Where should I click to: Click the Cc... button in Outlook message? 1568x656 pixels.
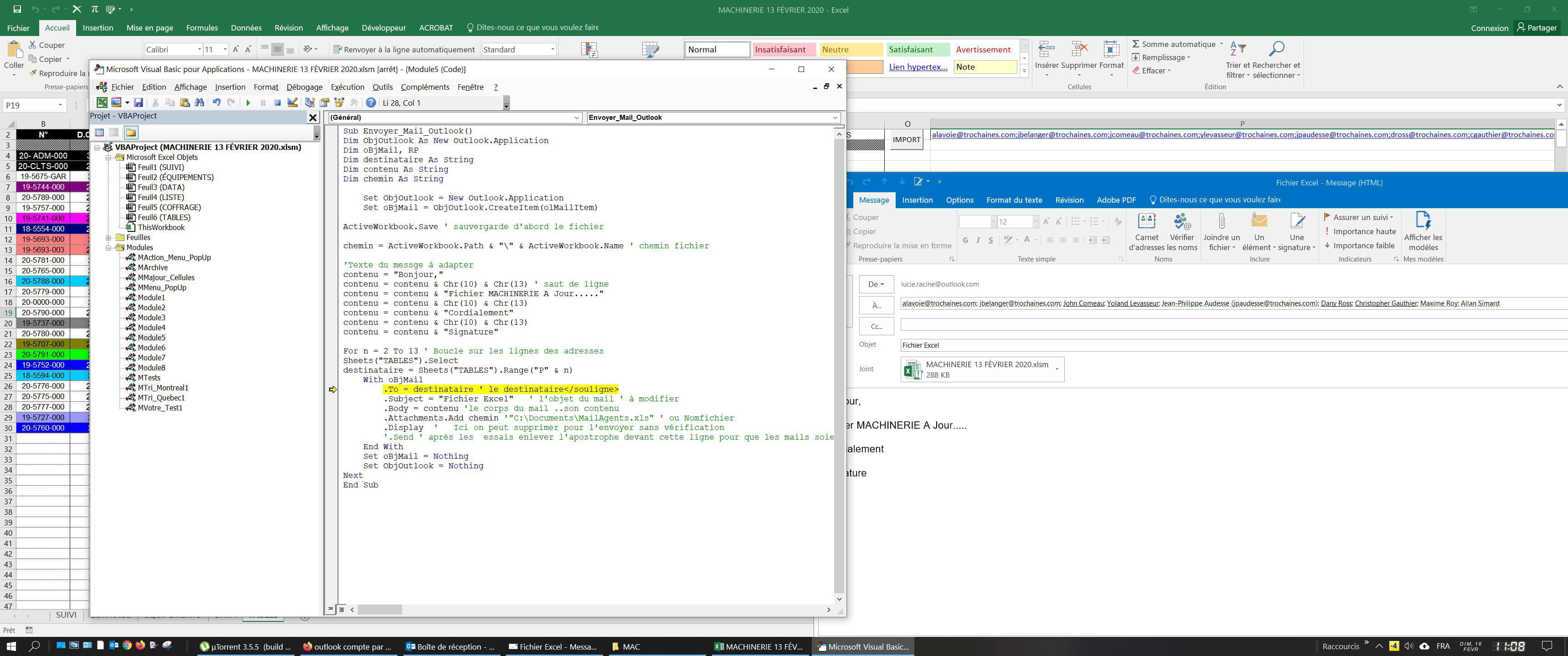click(x=877, y=326)
